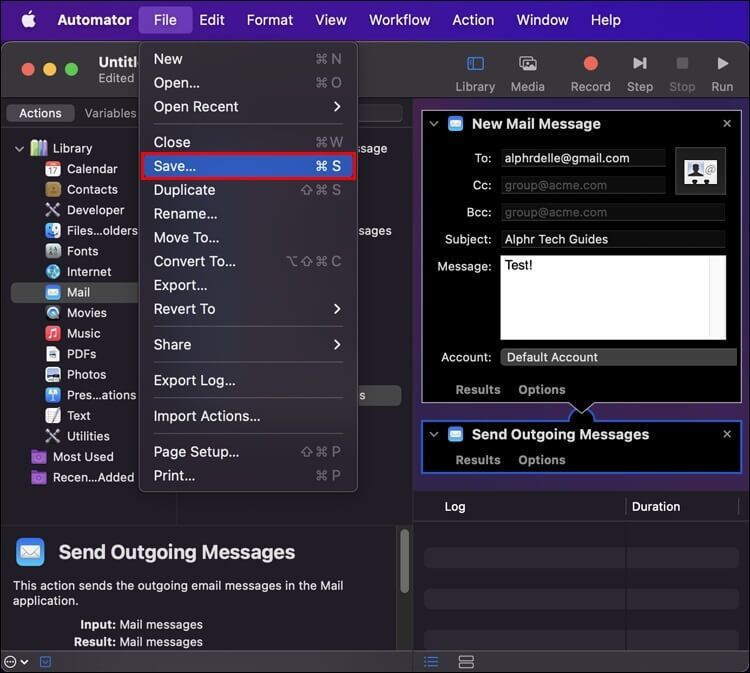Switch to the Actions tab

[40, 113]
